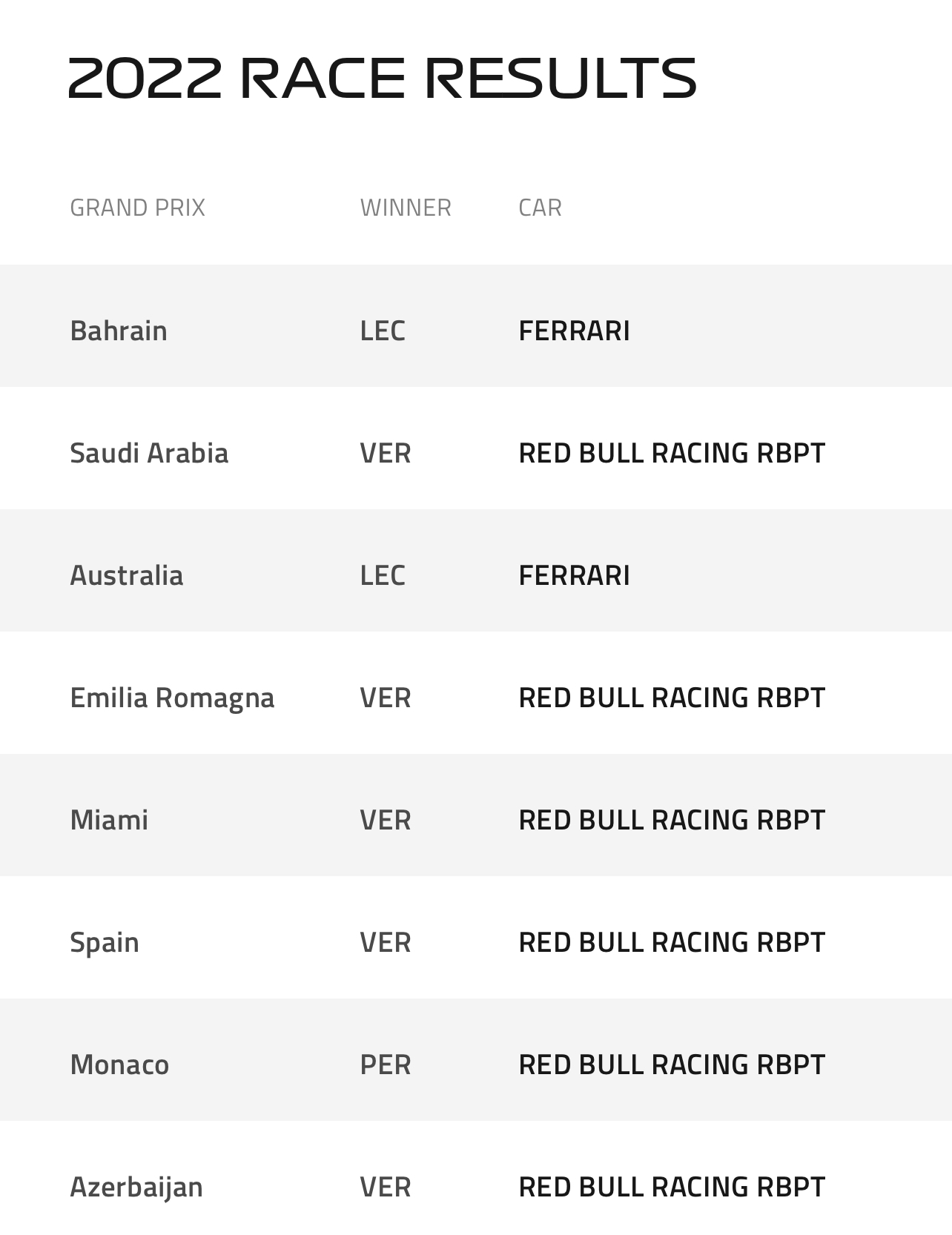Open the Saudi Arabia Grand Prix result
The image size is (952, 1235).
149,453
